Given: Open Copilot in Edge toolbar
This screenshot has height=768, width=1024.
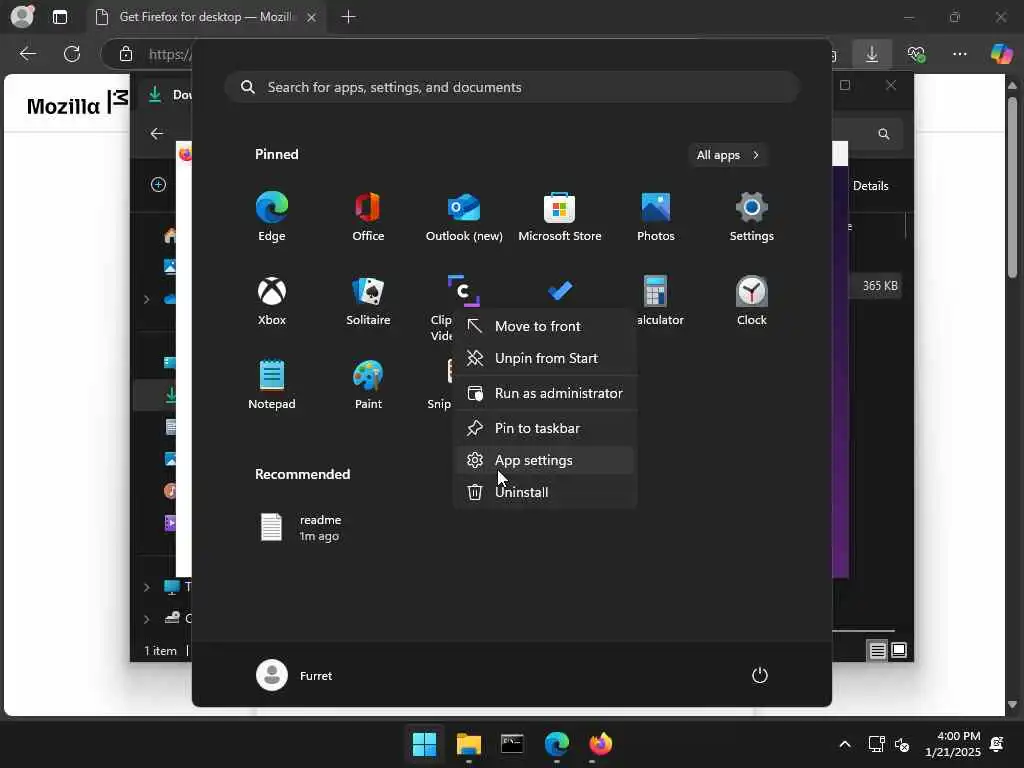Looking at the screenshot, I should 1001,54.
